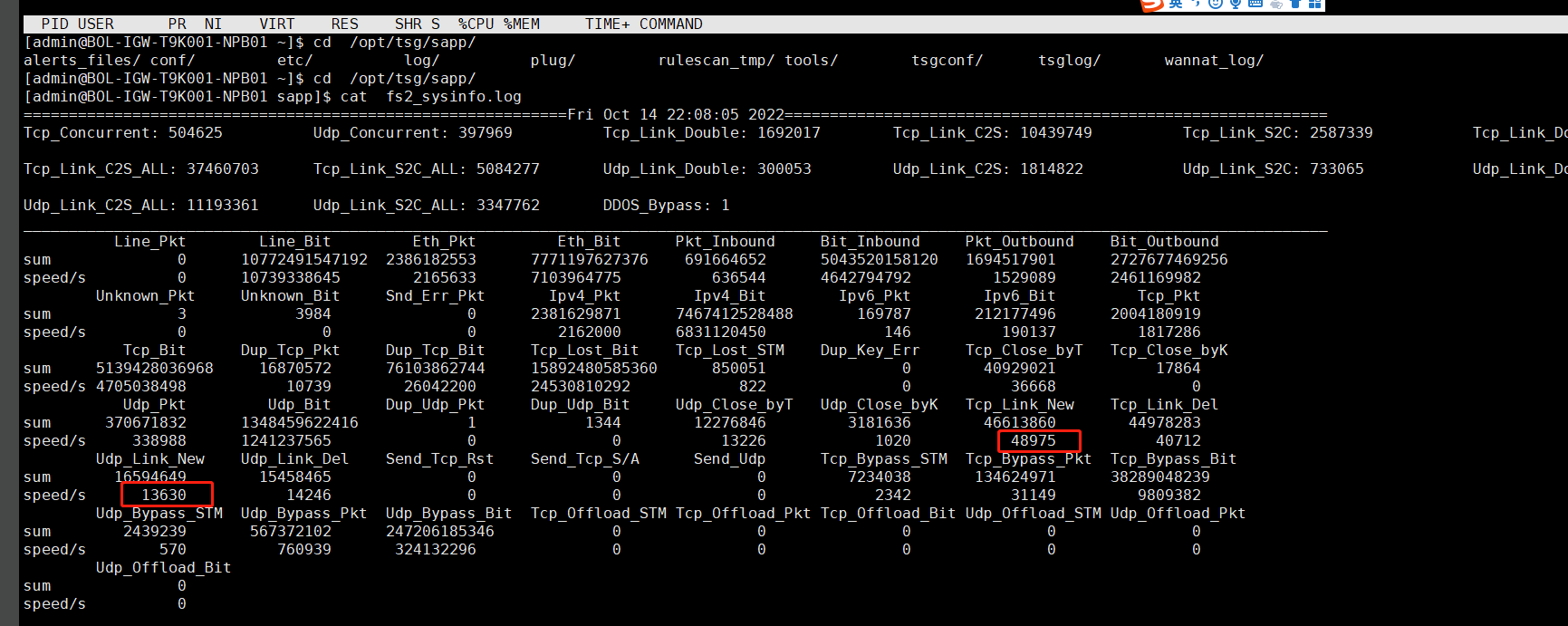Image resolution: width=1568 pixels, height=626 pixels.
Task: Toggle the punctuation mode icon in IME bar
Action: 1197,4
